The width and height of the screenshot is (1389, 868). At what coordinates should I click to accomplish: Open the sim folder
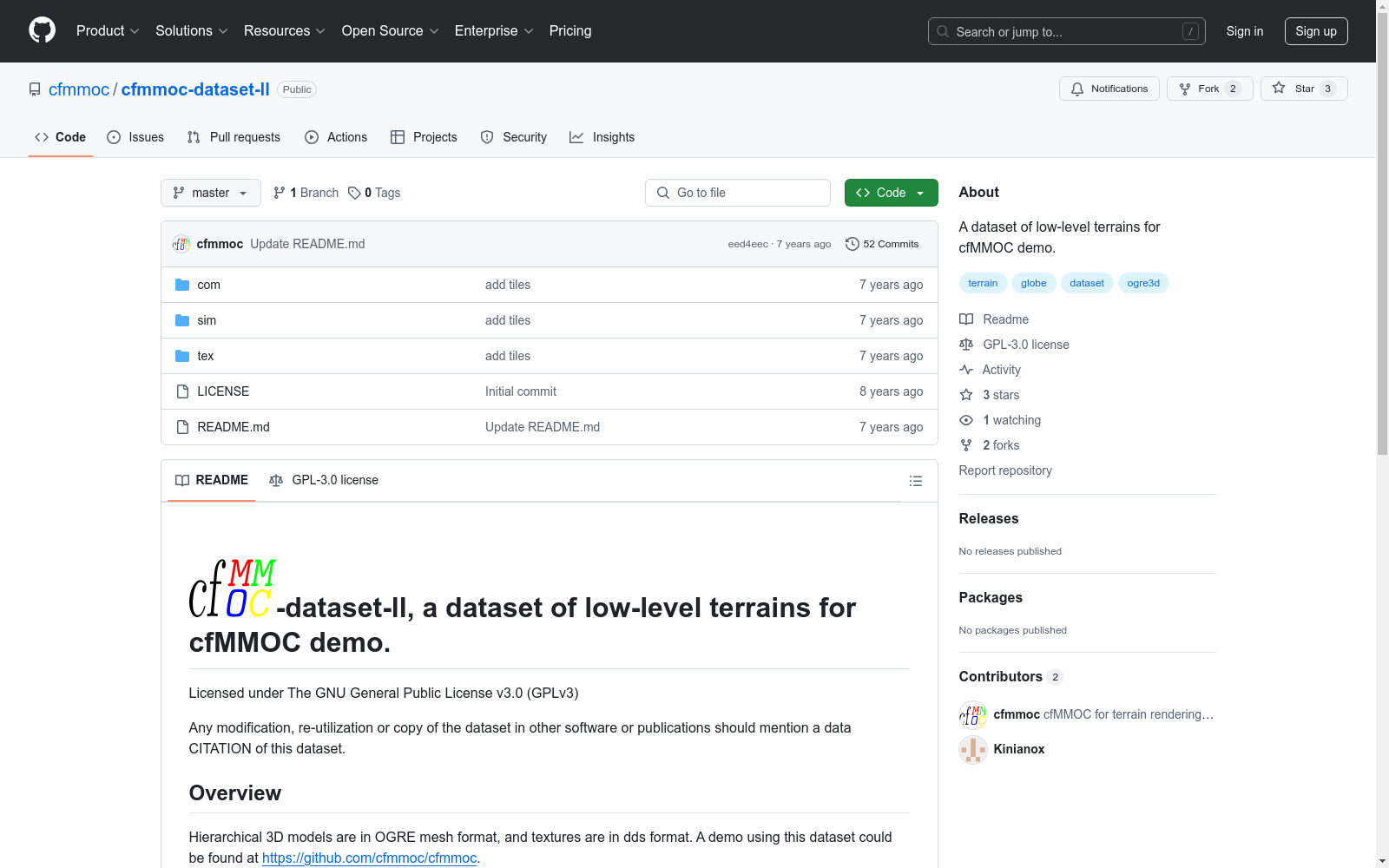coord(207,320)
